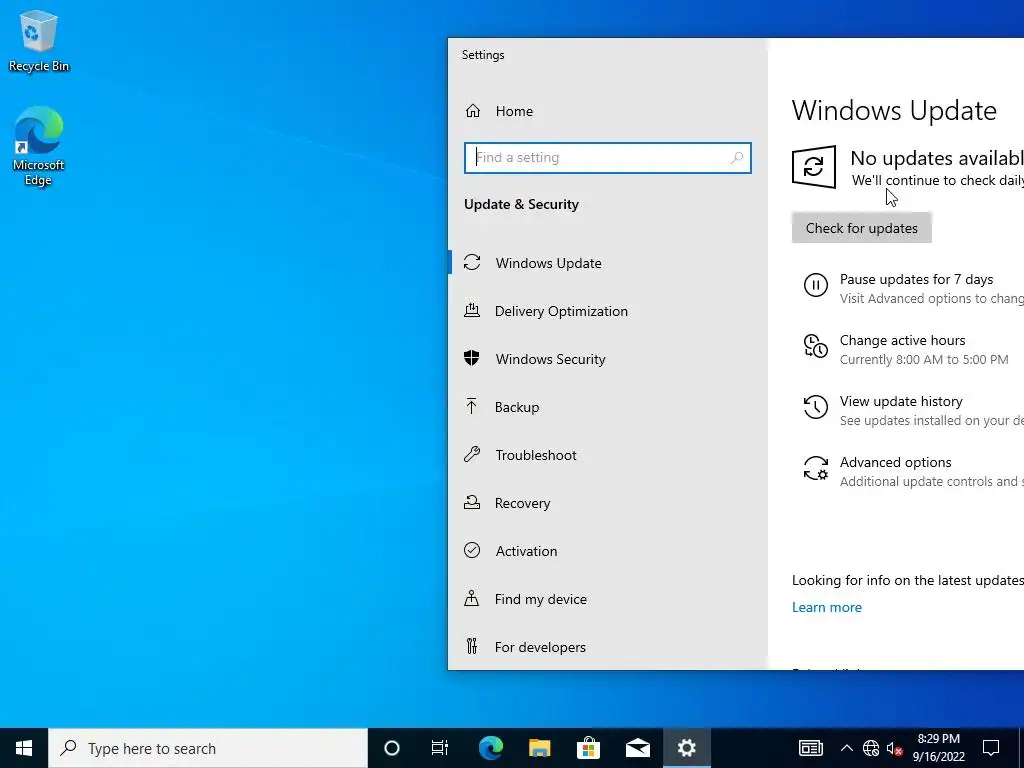This screenshot has height=768, width=1024.
Task: Click the Update & Security section title
Action: pyautogui.click(x=521, y=204)
